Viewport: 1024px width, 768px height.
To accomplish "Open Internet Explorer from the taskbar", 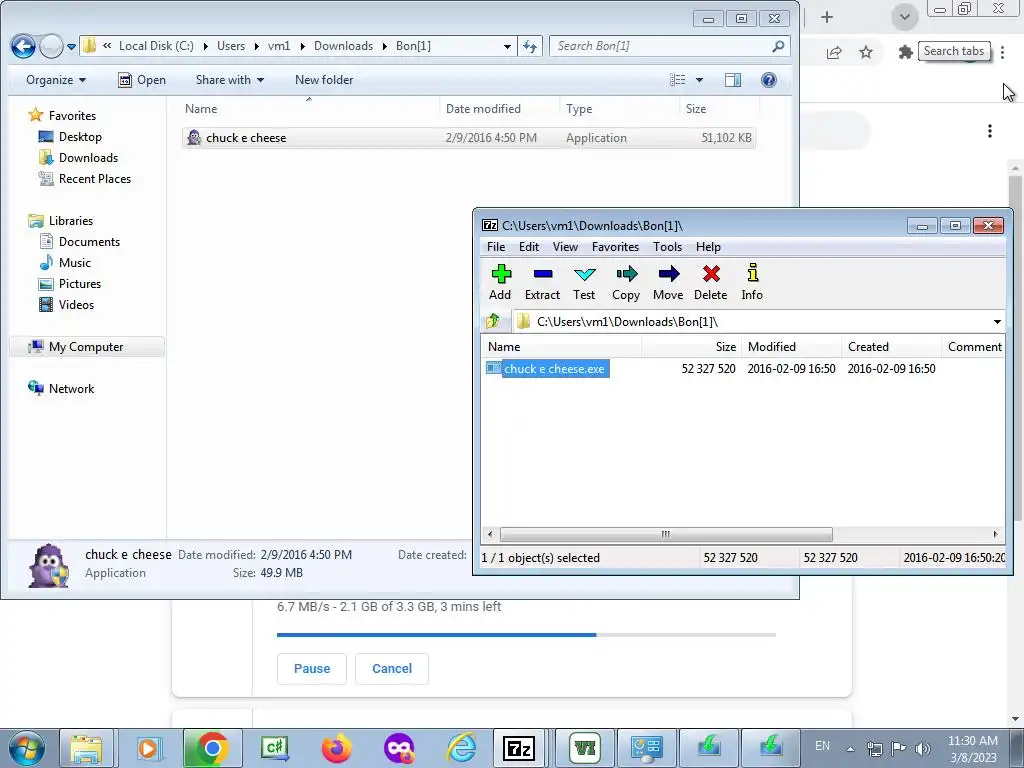I will coord(461,748).
